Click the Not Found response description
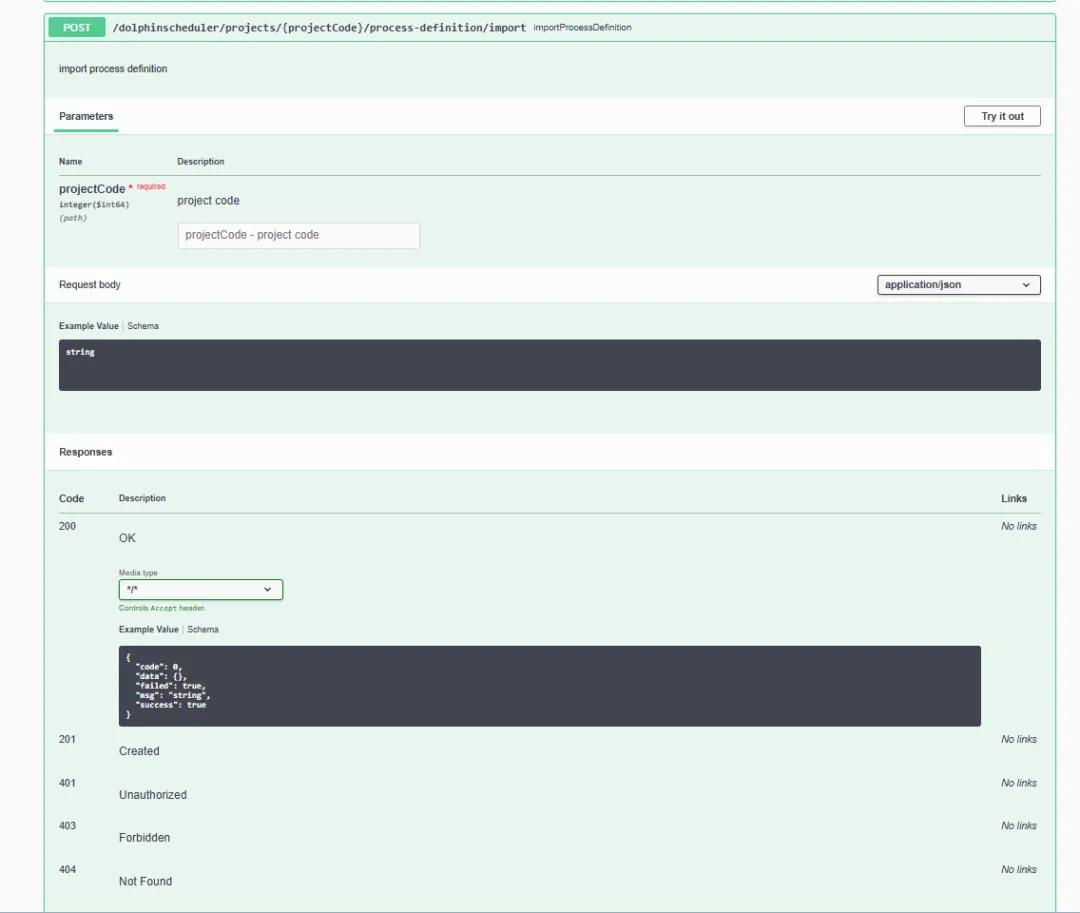Image resolution: width=1080 pixels, height=913 pixels. [x=145, y=881]
